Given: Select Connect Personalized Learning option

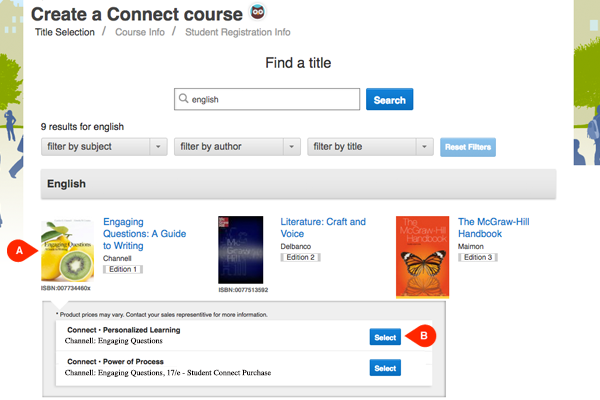Looking at the screenshot, I should 384,336.
